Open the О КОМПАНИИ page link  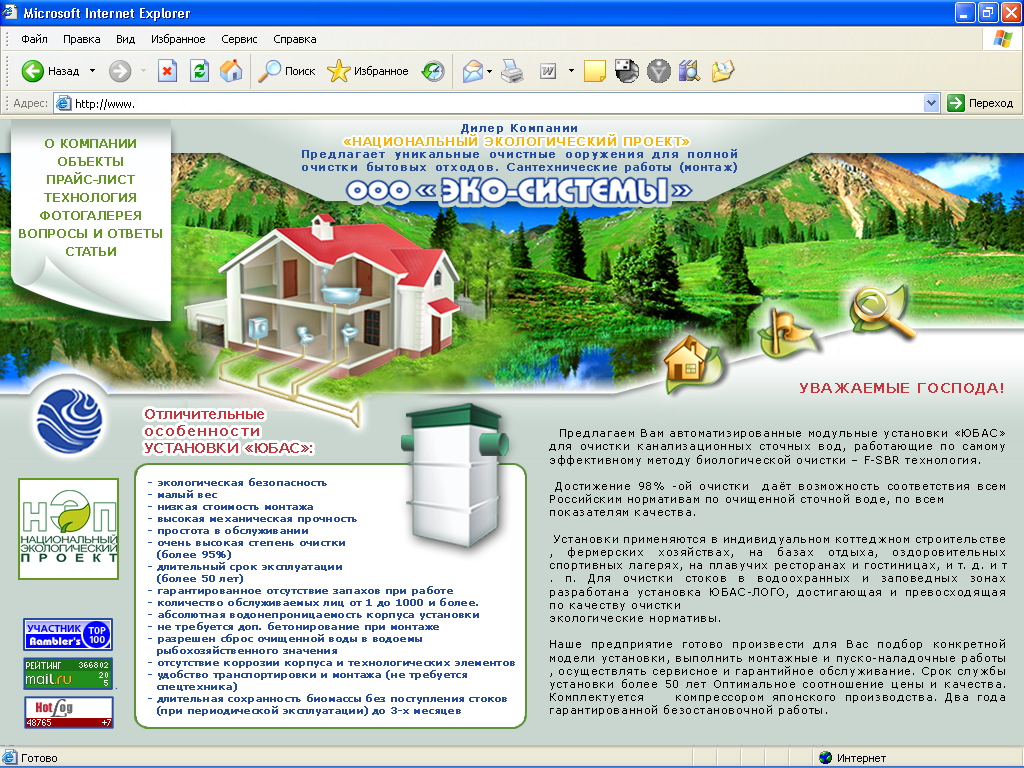click(90, 143)
